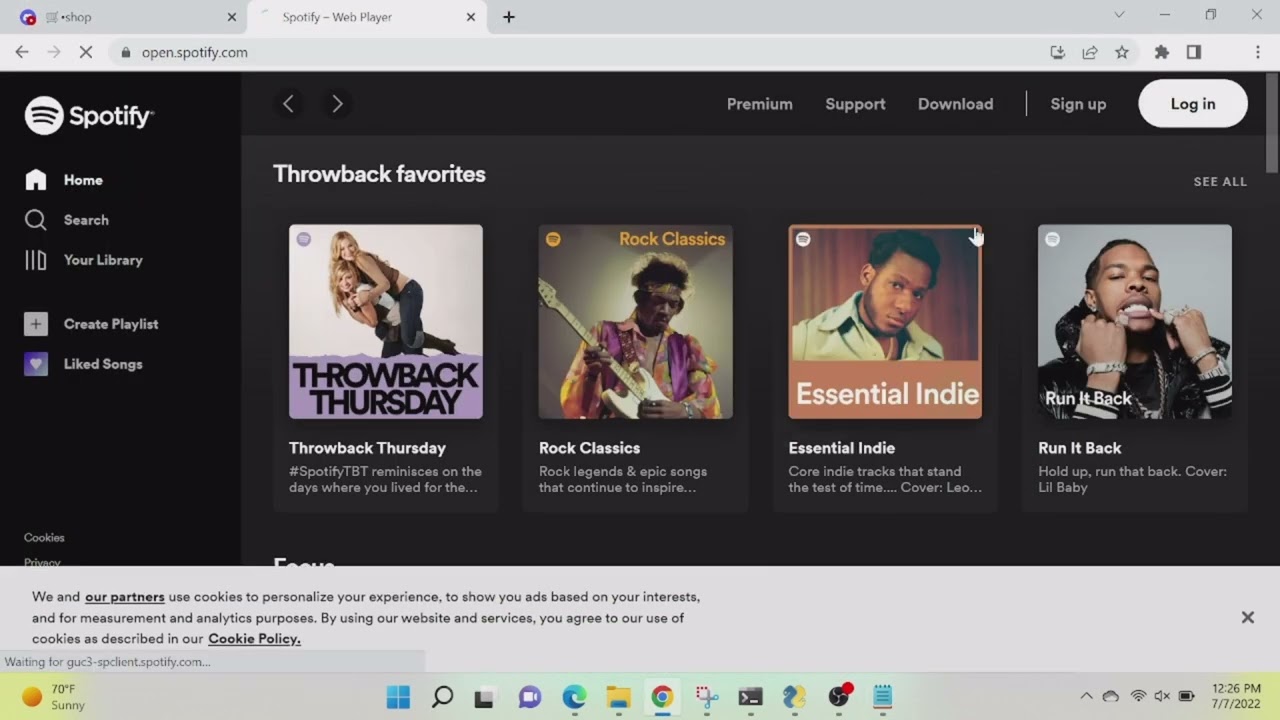The image size is (1280, 720).
Task: Open the clock showing 12:26 PM
Action: click(1236, 697)
